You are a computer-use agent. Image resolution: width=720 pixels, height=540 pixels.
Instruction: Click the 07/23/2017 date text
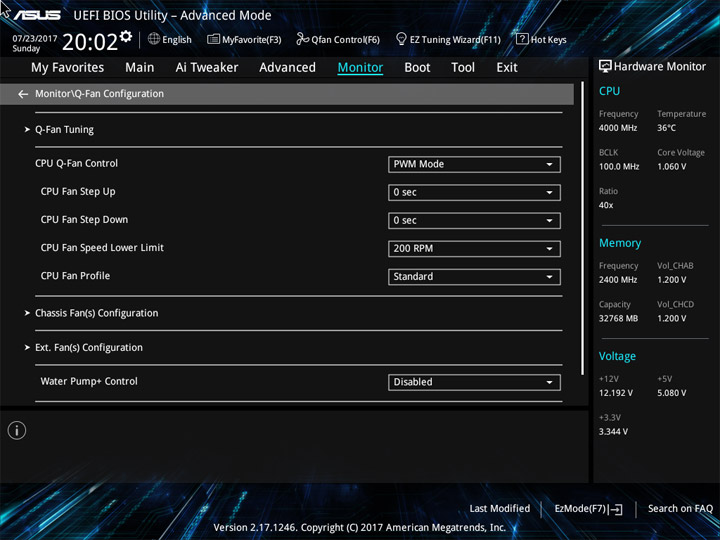[35, 39]
